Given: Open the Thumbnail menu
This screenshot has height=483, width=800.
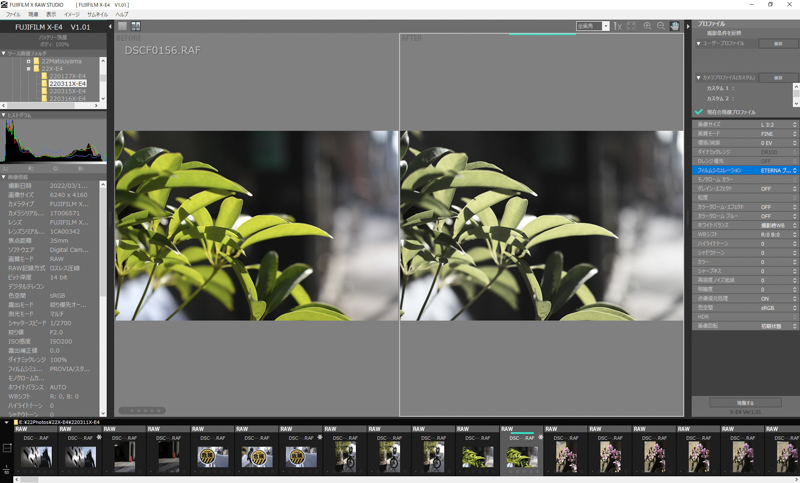Looking at the screenshot, I should pos(97,14).
